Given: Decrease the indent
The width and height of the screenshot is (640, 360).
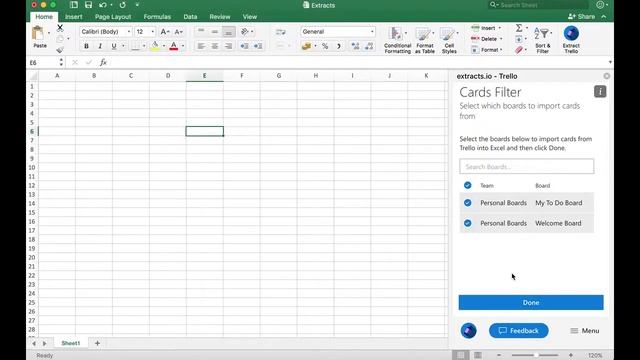Looking at the screenshot, I should tap(244, 46).
